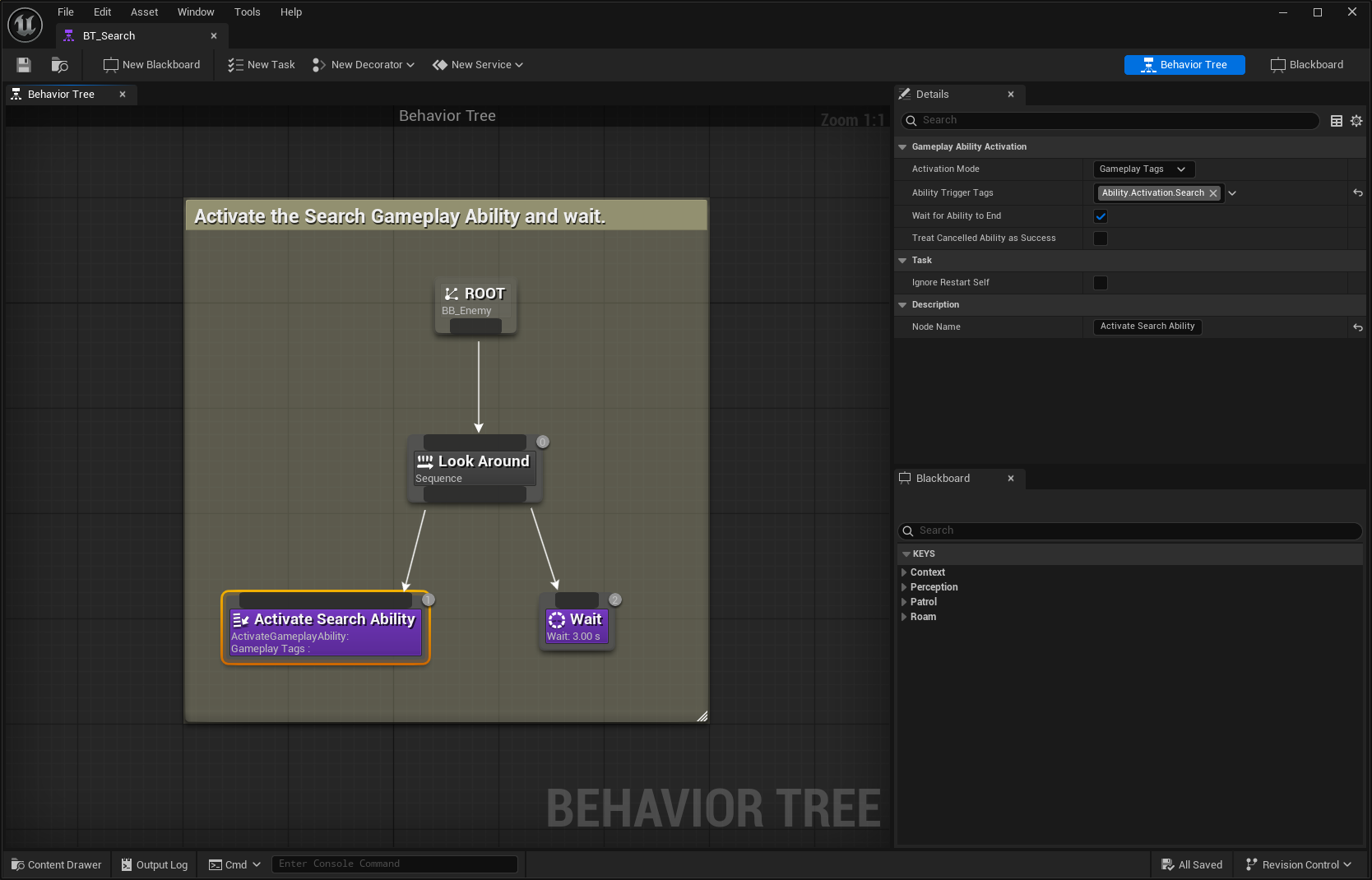The image size is (1372, 880).
Task: Switch to Blackboard editing mode
Action: pyautogui.click(x=1307, y=64)
